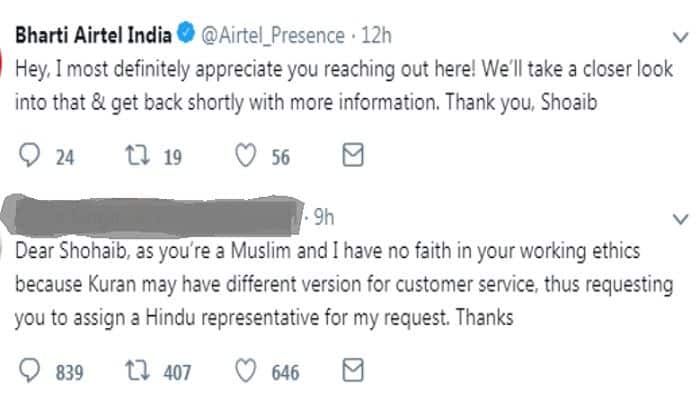Click reply bubble icon beside 839

[29, 372]
